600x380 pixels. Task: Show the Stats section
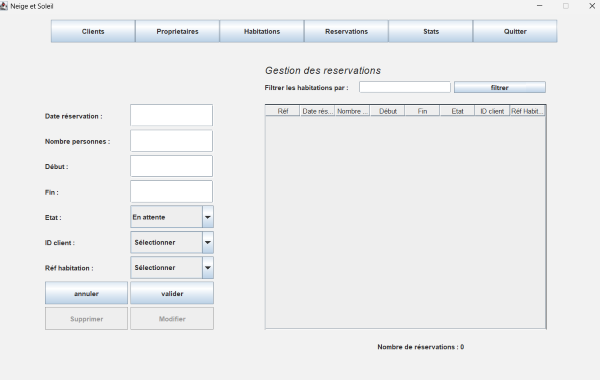pyautogui.click(x=431, y=31)
